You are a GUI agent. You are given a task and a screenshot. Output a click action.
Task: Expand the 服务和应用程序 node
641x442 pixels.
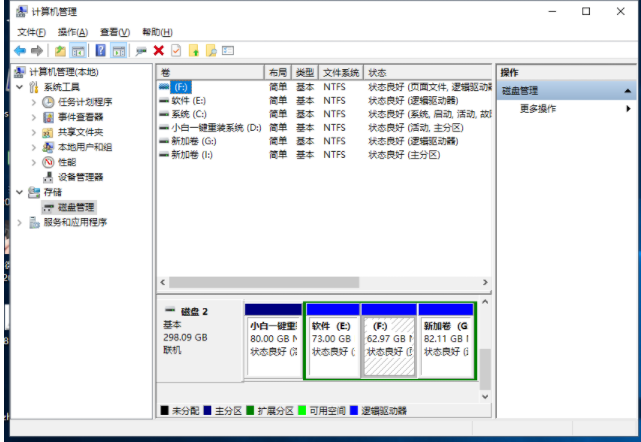(20, 222)
